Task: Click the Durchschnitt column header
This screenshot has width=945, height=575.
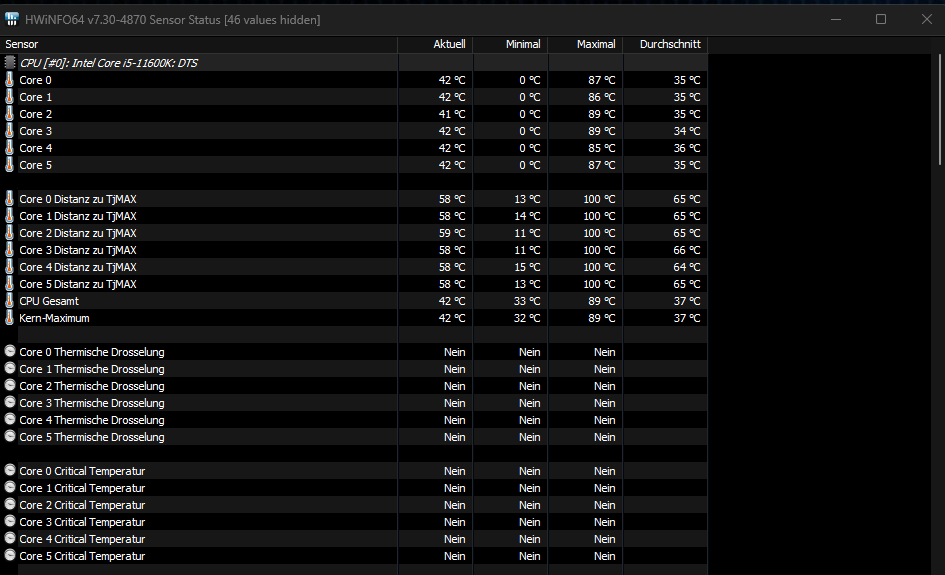Action: 665,44
